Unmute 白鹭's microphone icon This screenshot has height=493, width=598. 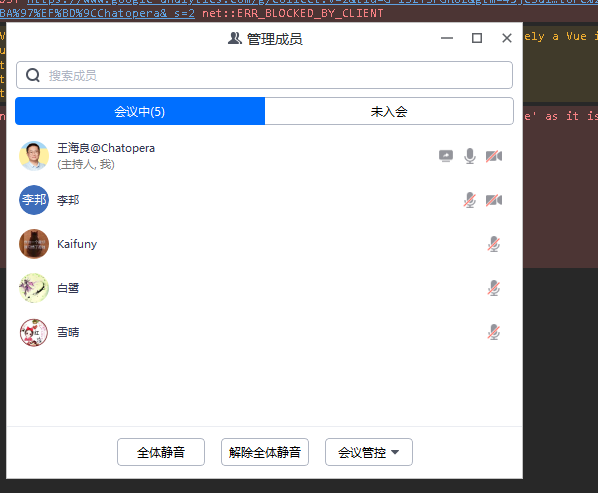(x=494, y=288)
